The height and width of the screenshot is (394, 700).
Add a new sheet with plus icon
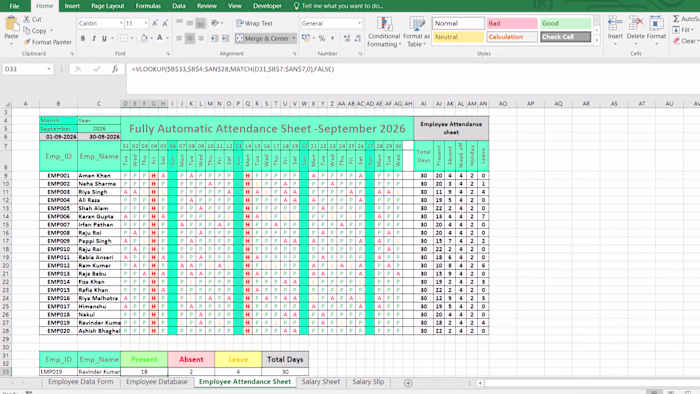tap(408, 383)
